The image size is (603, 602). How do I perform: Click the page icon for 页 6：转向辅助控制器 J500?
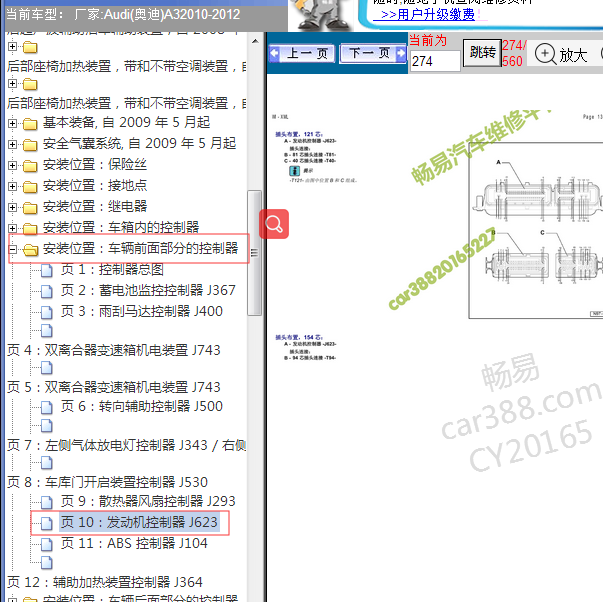point(47,407)
